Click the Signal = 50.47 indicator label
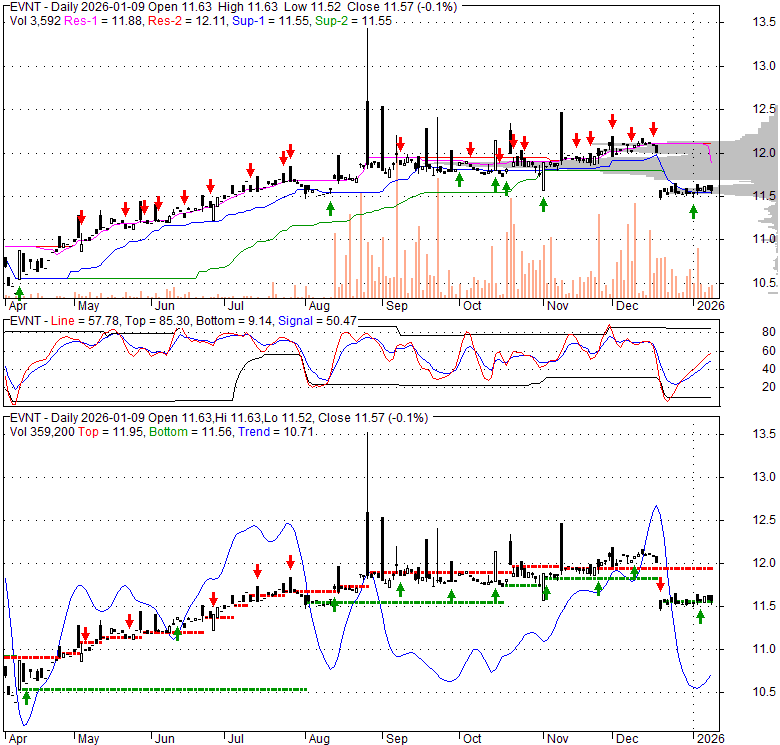The width and height of the screenshot is (780, 745). click(x=322, y=321)
